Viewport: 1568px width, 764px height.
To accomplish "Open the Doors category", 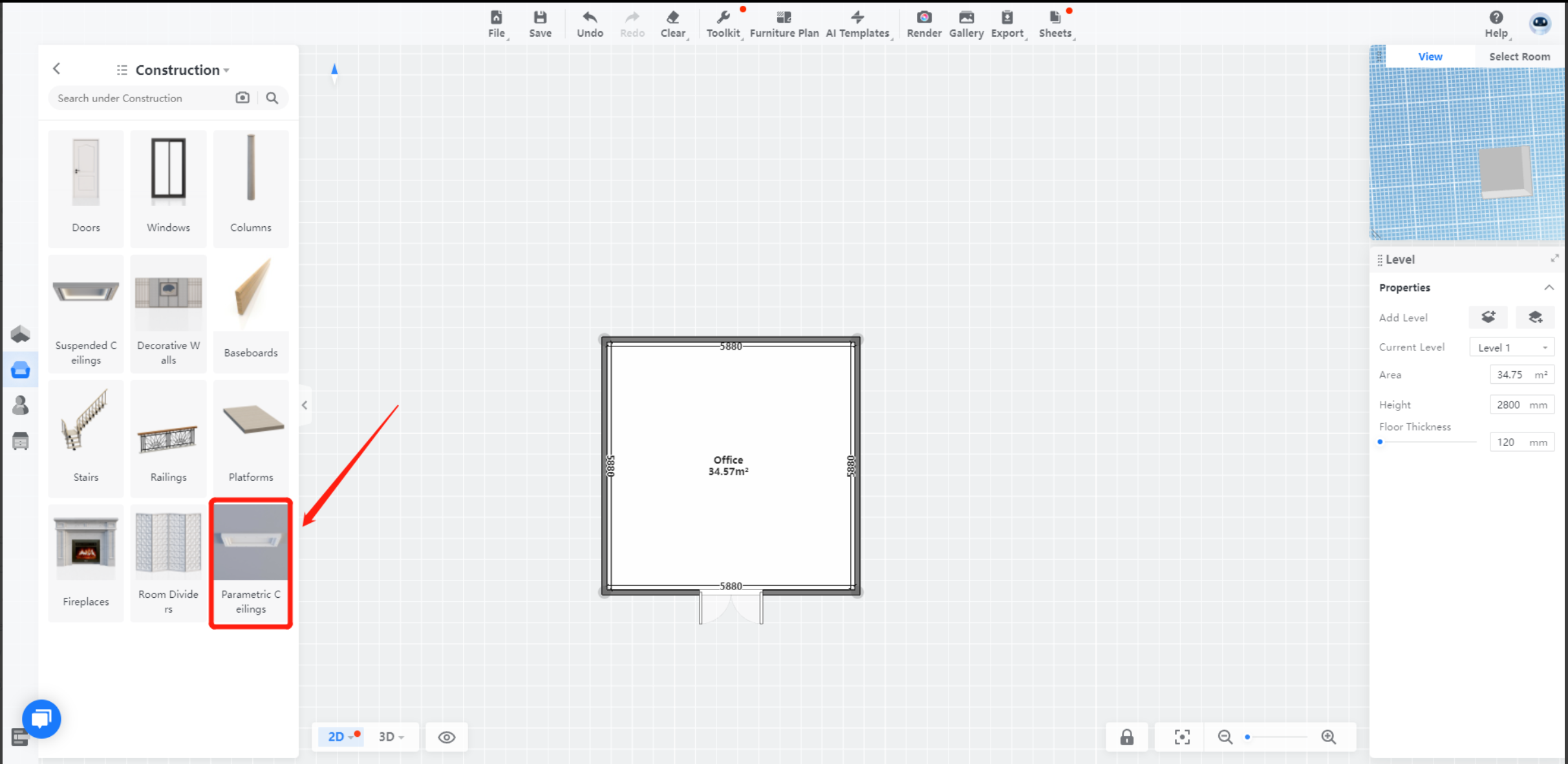I will (85, 188).
